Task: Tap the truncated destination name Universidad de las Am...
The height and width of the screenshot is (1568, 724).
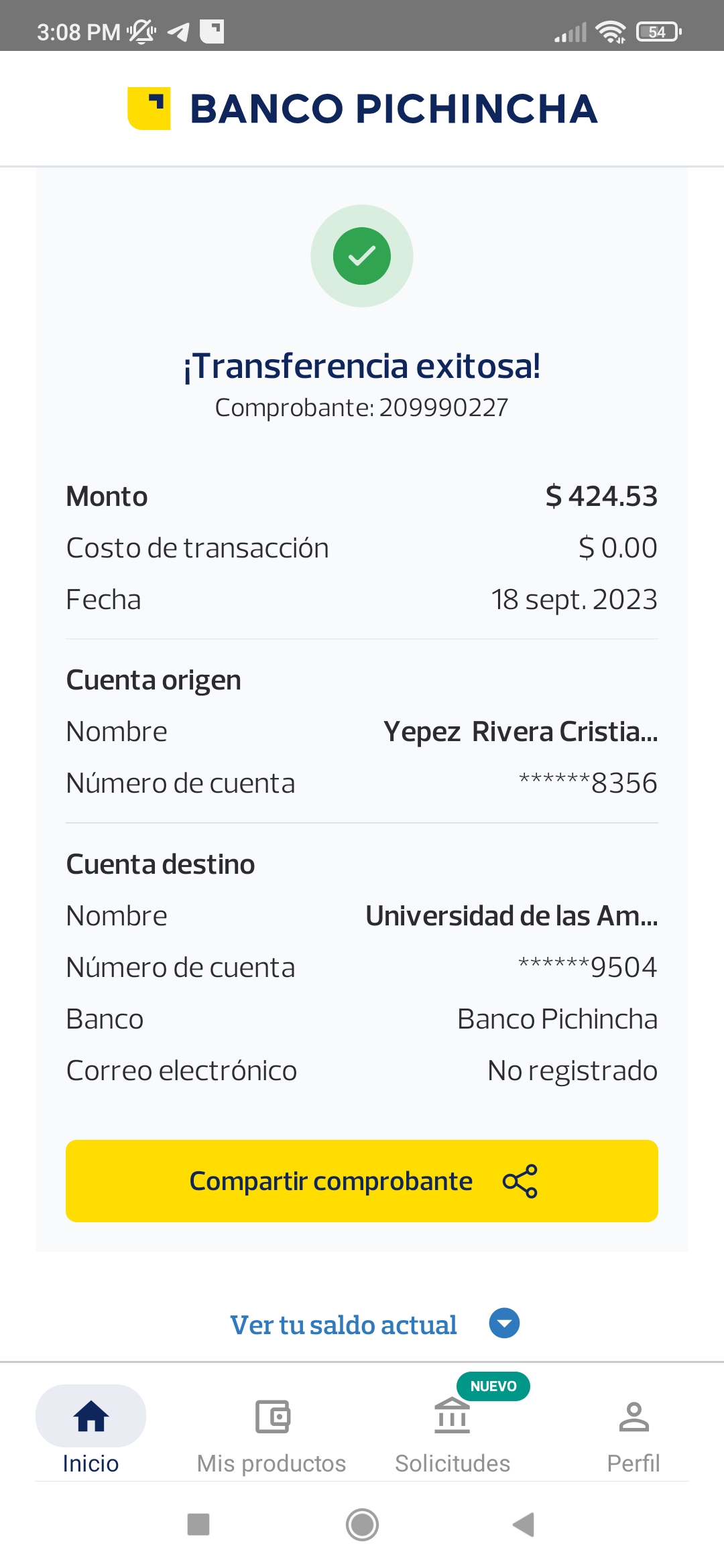Action: (511, 916)
